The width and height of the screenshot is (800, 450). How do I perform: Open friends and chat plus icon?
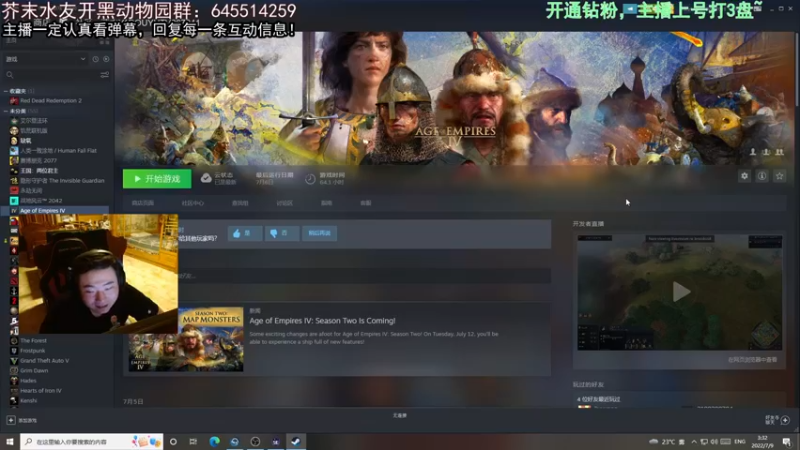point(785,420)
